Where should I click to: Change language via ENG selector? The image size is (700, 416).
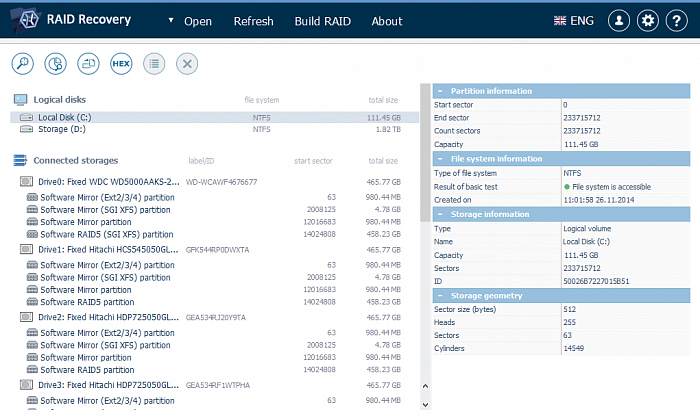point(574,21)
